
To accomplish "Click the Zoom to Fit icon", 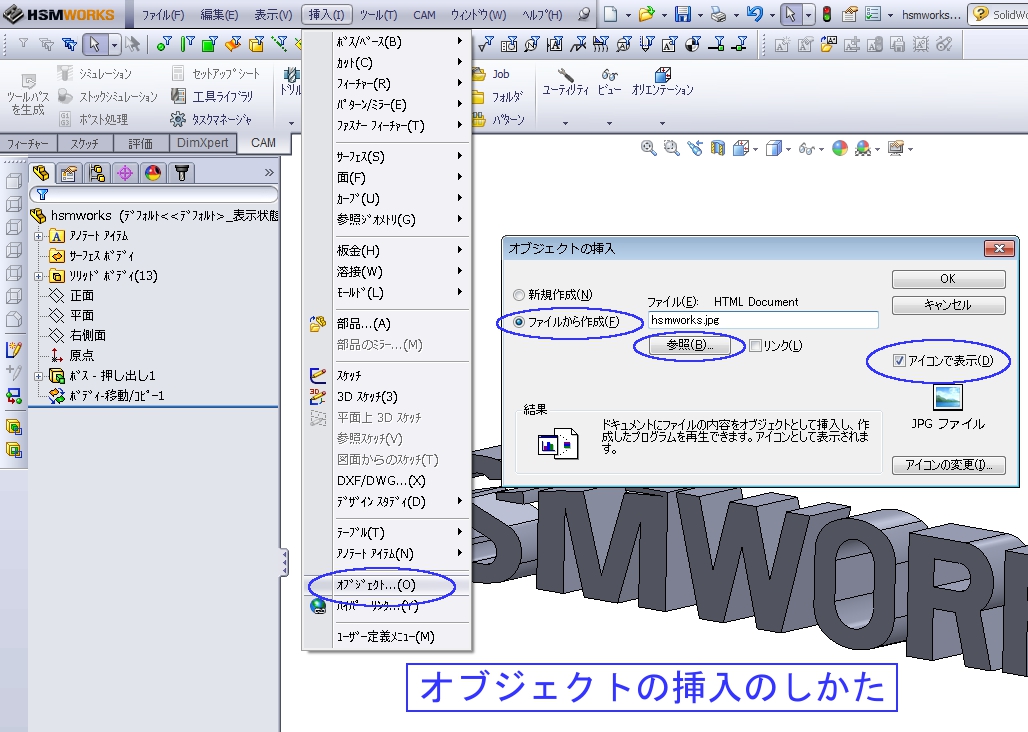I will [x=648, y=149].
